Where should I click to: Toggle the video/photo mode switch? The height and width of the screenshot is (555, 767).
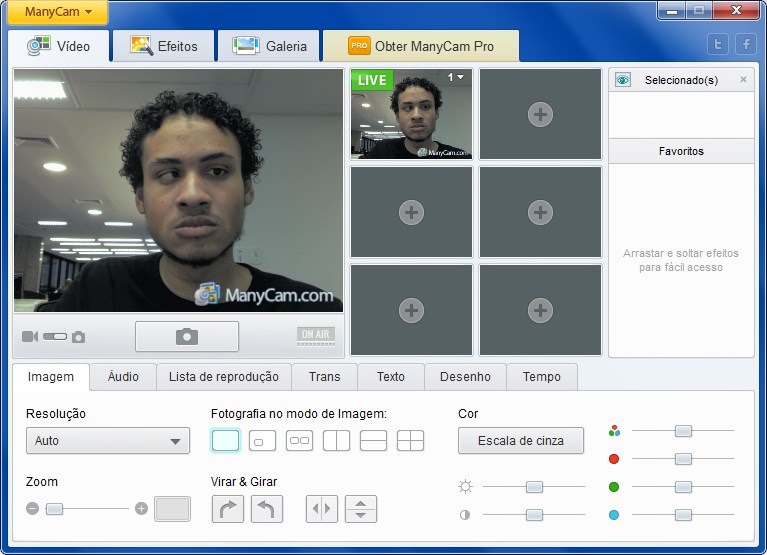[x=55, y=336]
